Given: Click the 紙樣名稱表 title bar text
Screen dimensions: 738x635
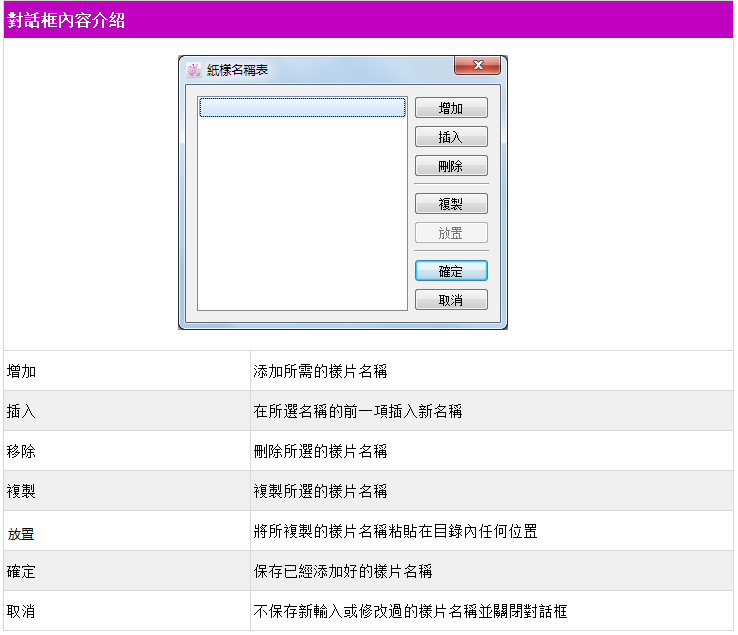Looking at the screenshot, I should click(x=237, y=70).
